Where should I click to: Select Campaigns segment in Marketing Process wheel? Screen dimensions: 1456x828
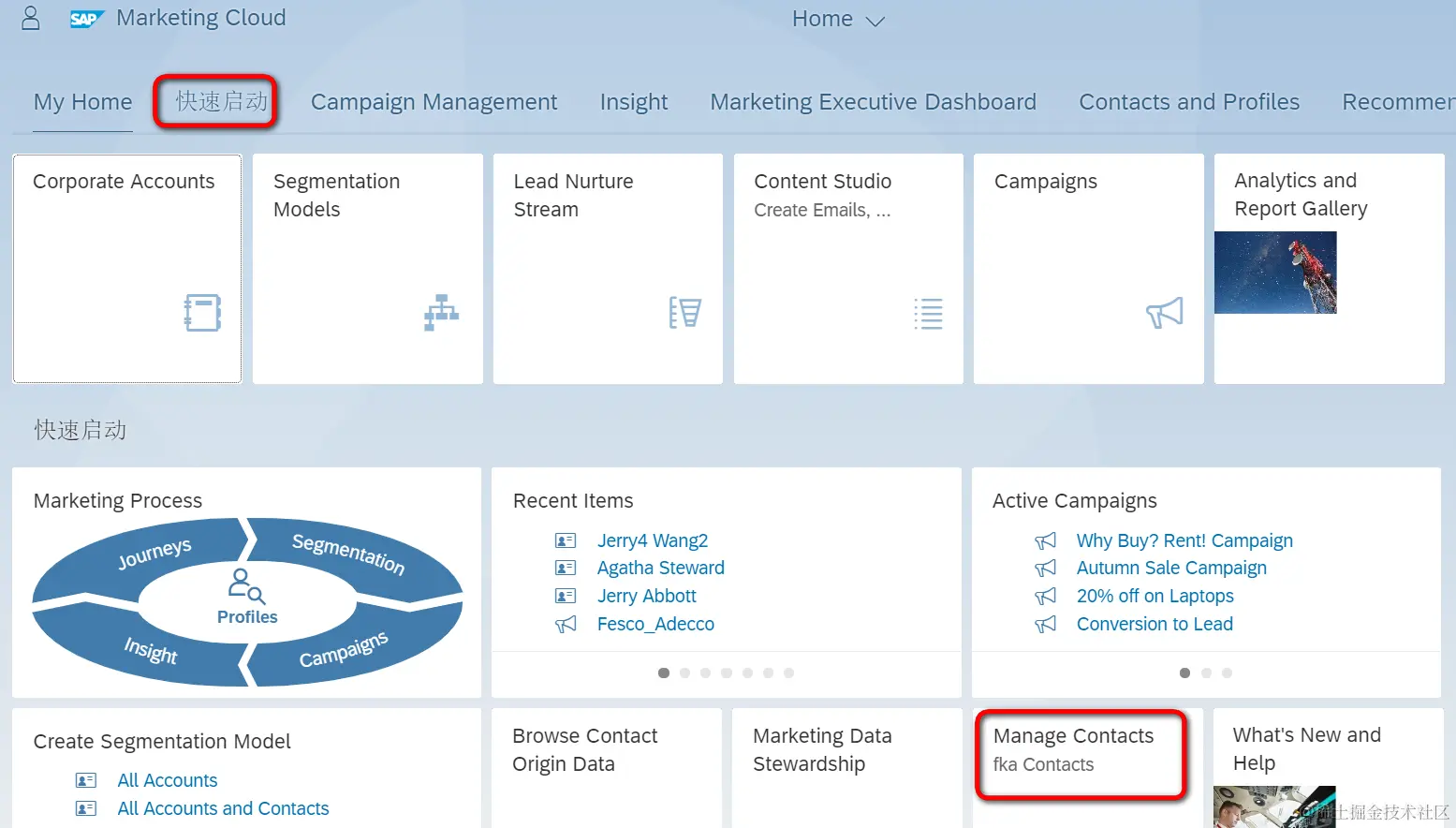click(344, 649)
